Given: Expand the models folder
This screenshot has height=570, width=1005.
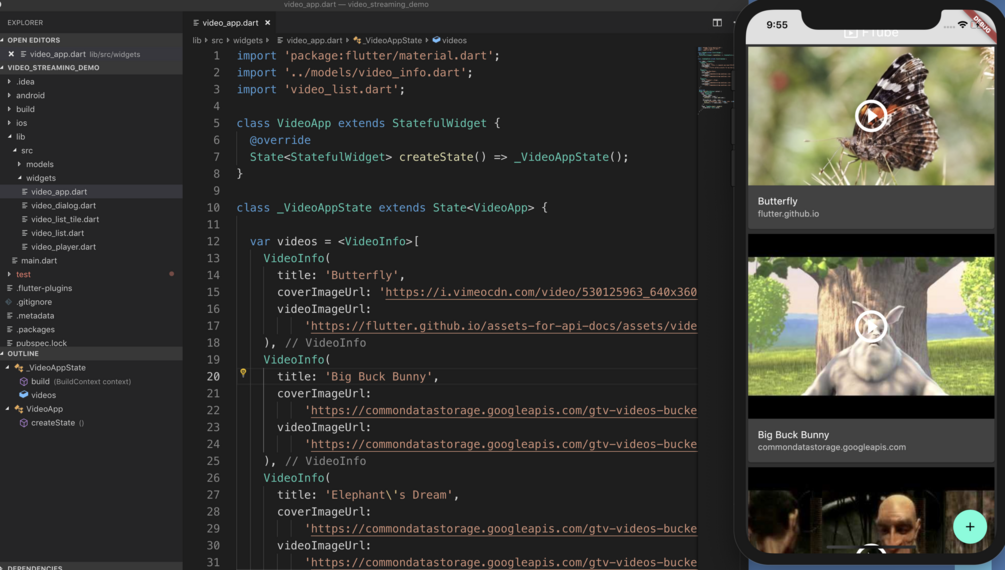Looking at the screenshot, I should click(19, 164).
